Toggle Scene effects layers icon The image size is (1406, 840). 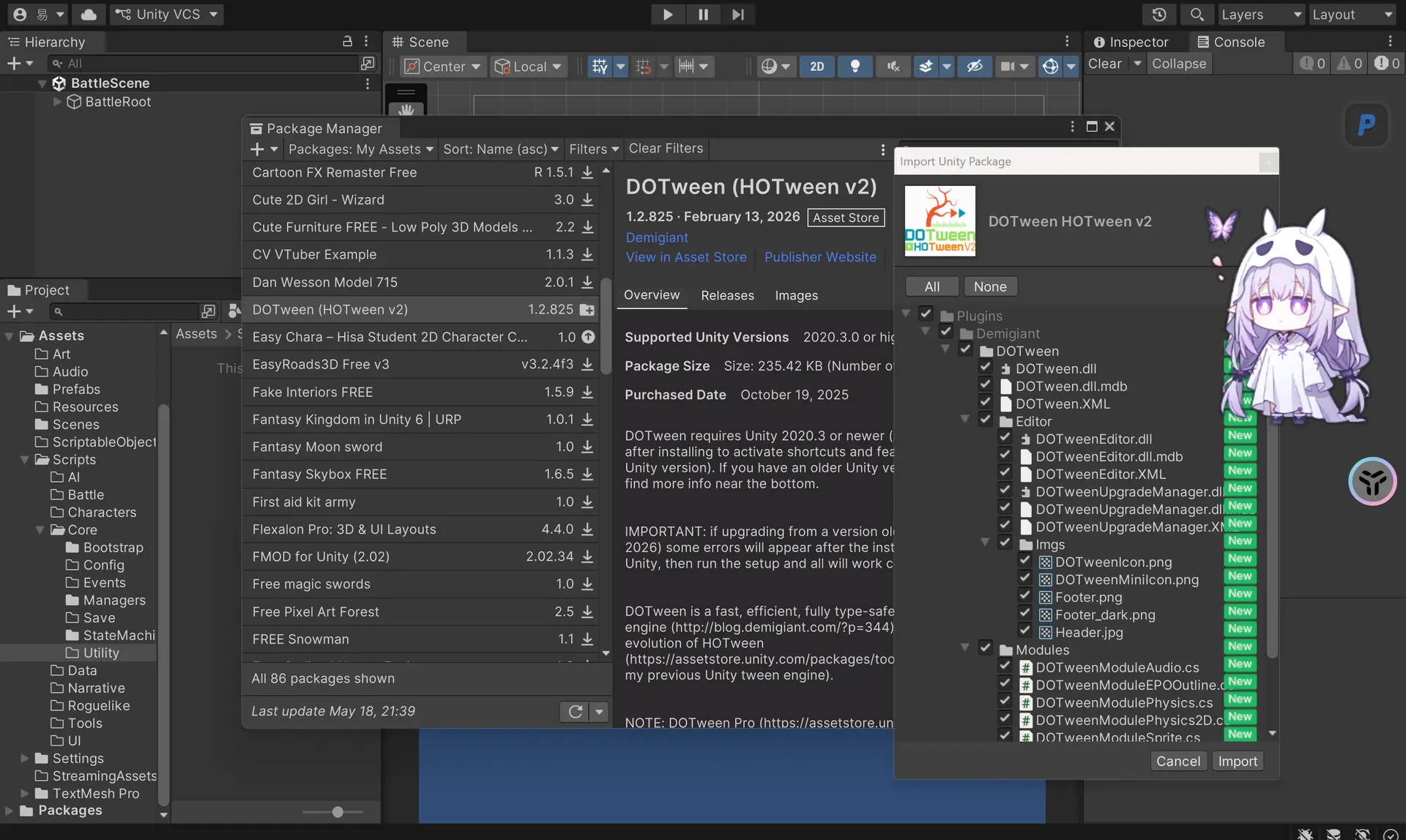(x=926, y=67)
